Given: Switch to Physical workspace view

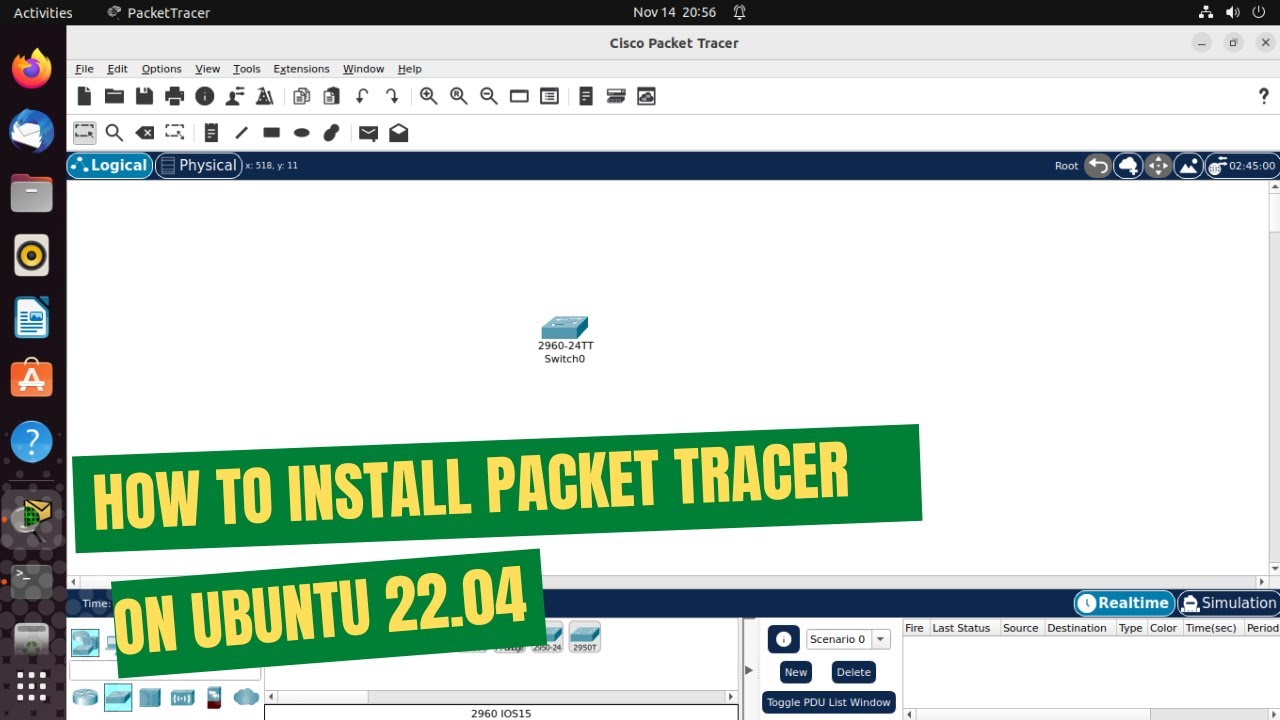Looking at the screenshot, I should point(198,165).
